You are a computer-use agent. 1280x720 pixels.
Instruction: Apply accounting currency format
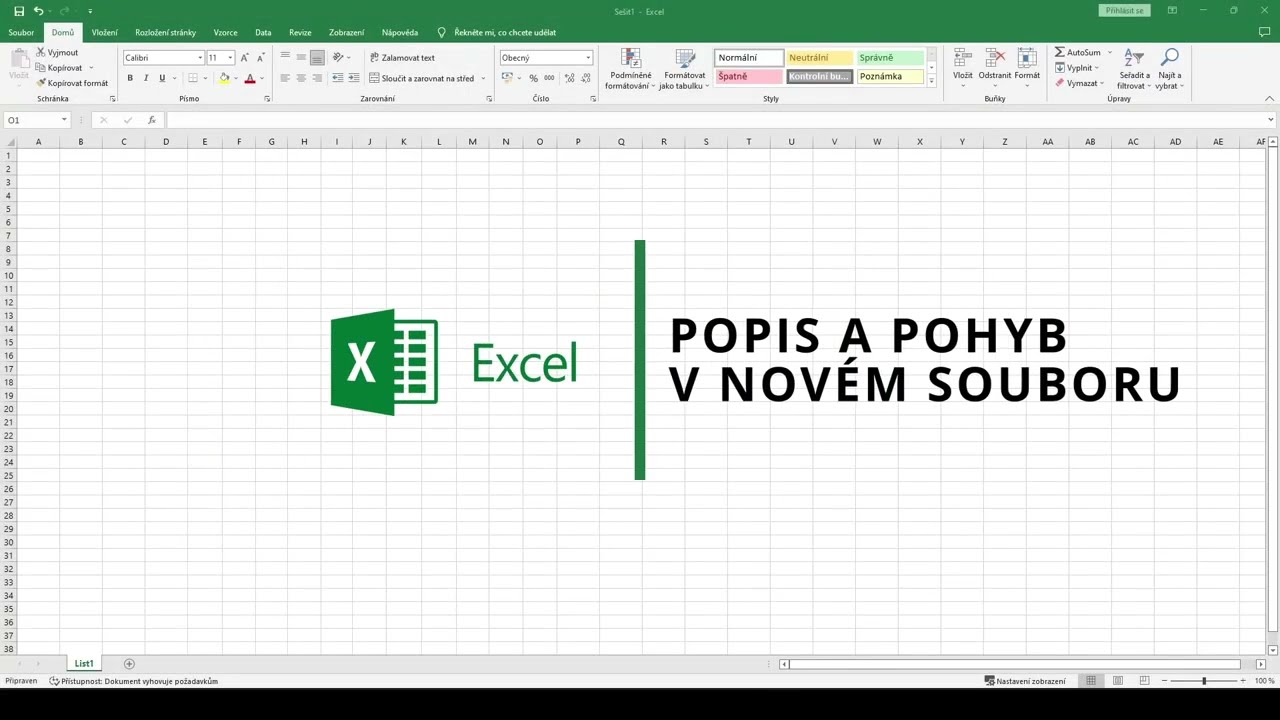click(507, 78)
